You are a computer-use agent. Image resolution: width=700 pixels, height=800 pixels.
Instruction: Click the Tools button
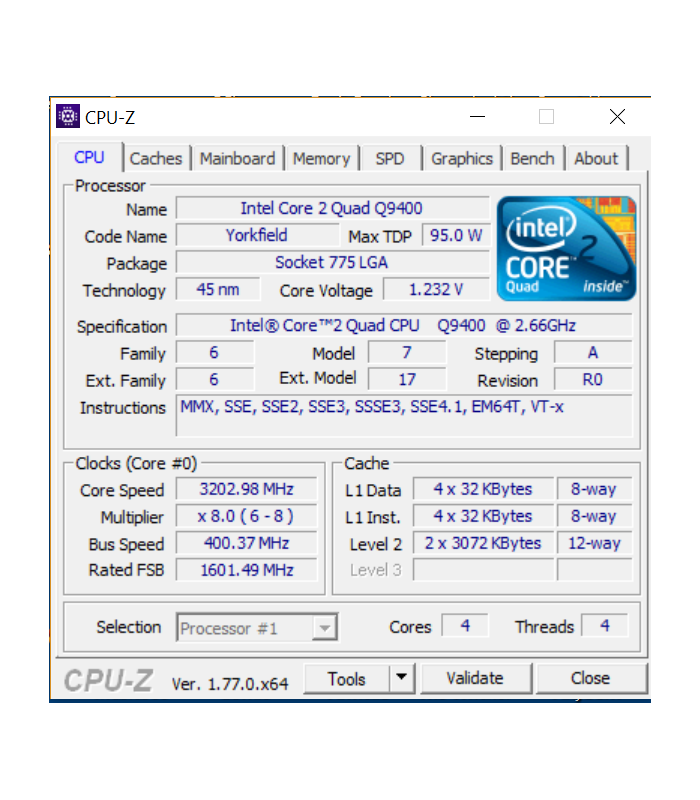[x=346, y=679]
